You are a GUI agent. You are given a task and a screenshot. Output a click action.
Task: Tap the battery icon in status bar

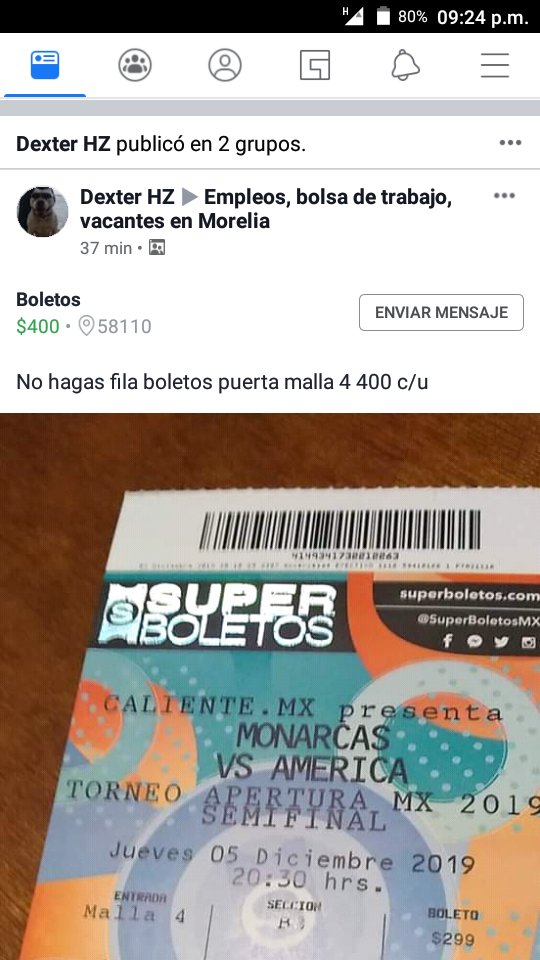point(383,16)
